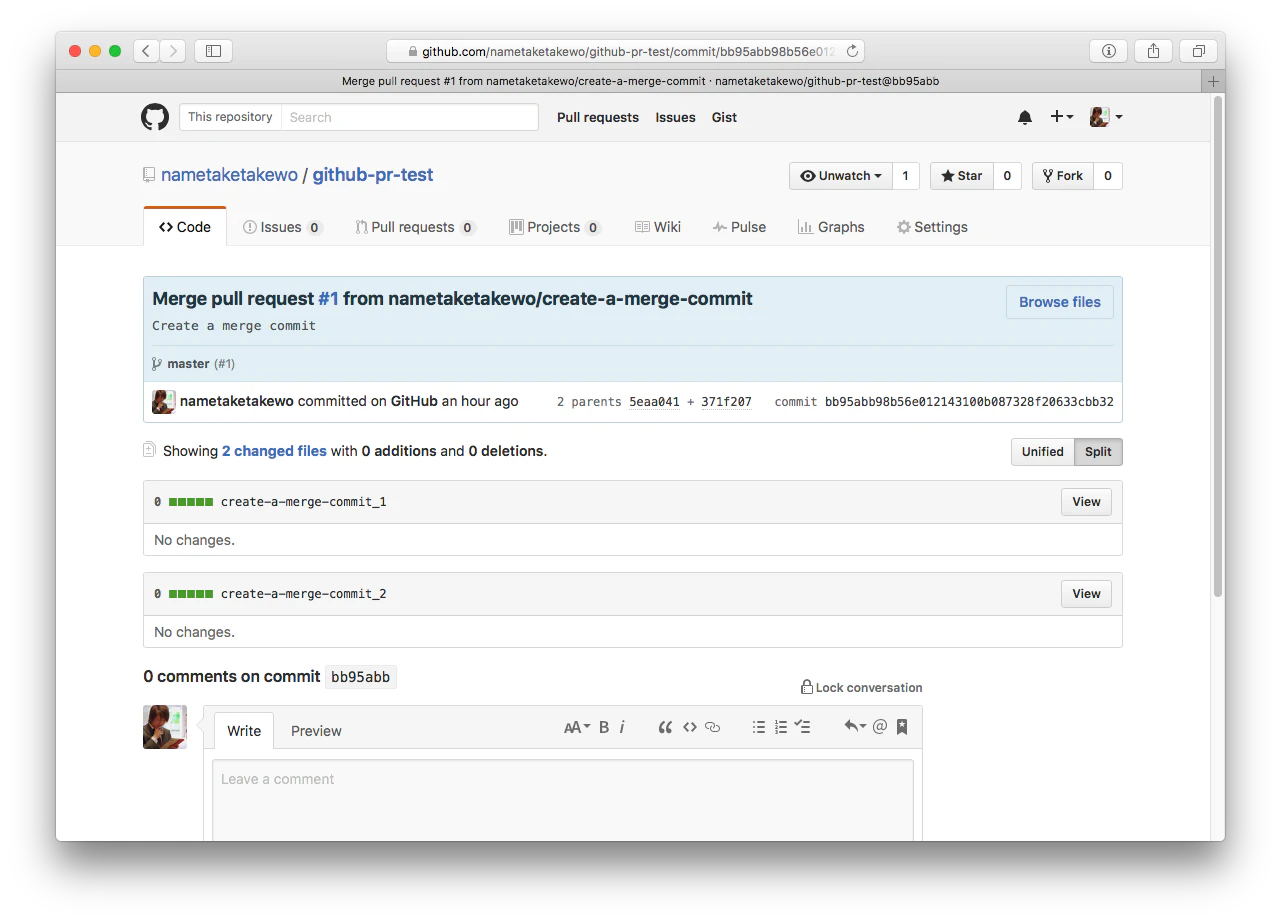
Task: Switch diff to Unified view
Action: point(1042,452)
